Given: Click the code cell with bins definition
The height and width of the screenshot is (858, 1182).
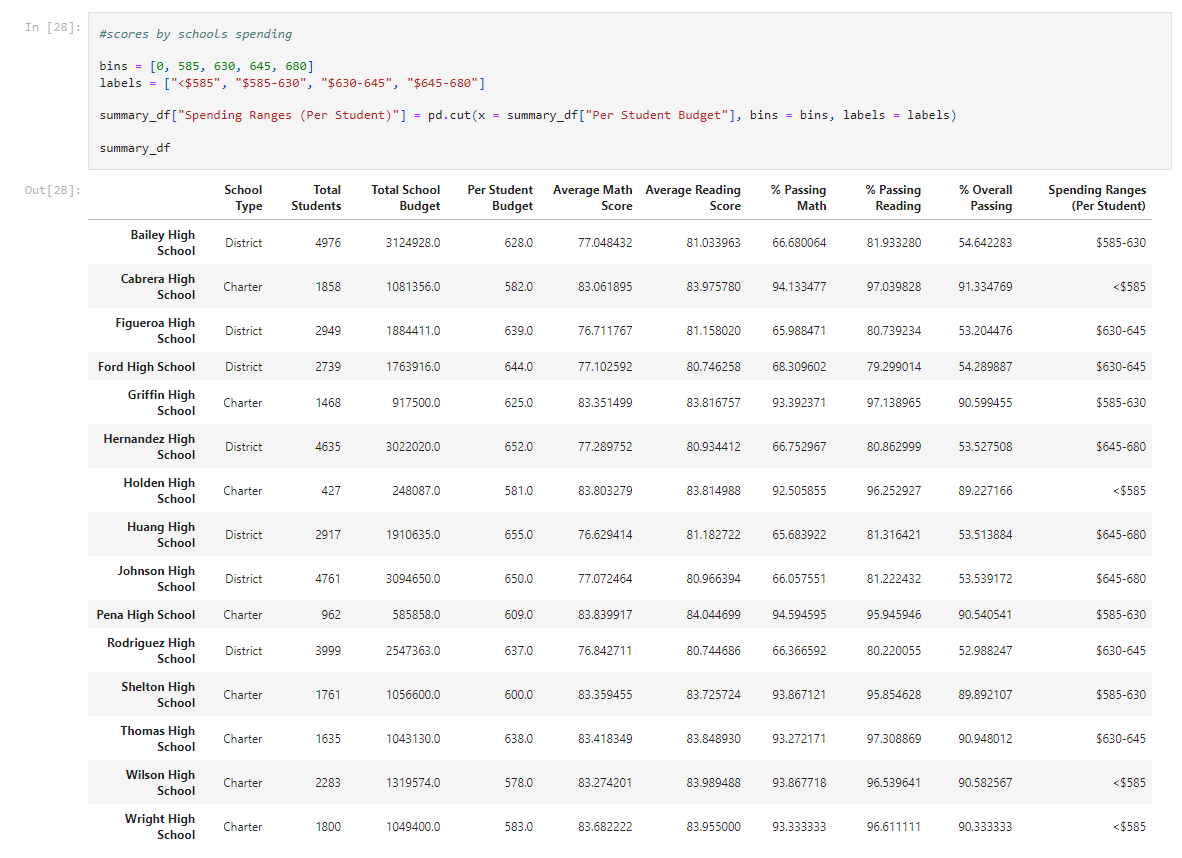Looking at the screenshot, I should point(629,90).
